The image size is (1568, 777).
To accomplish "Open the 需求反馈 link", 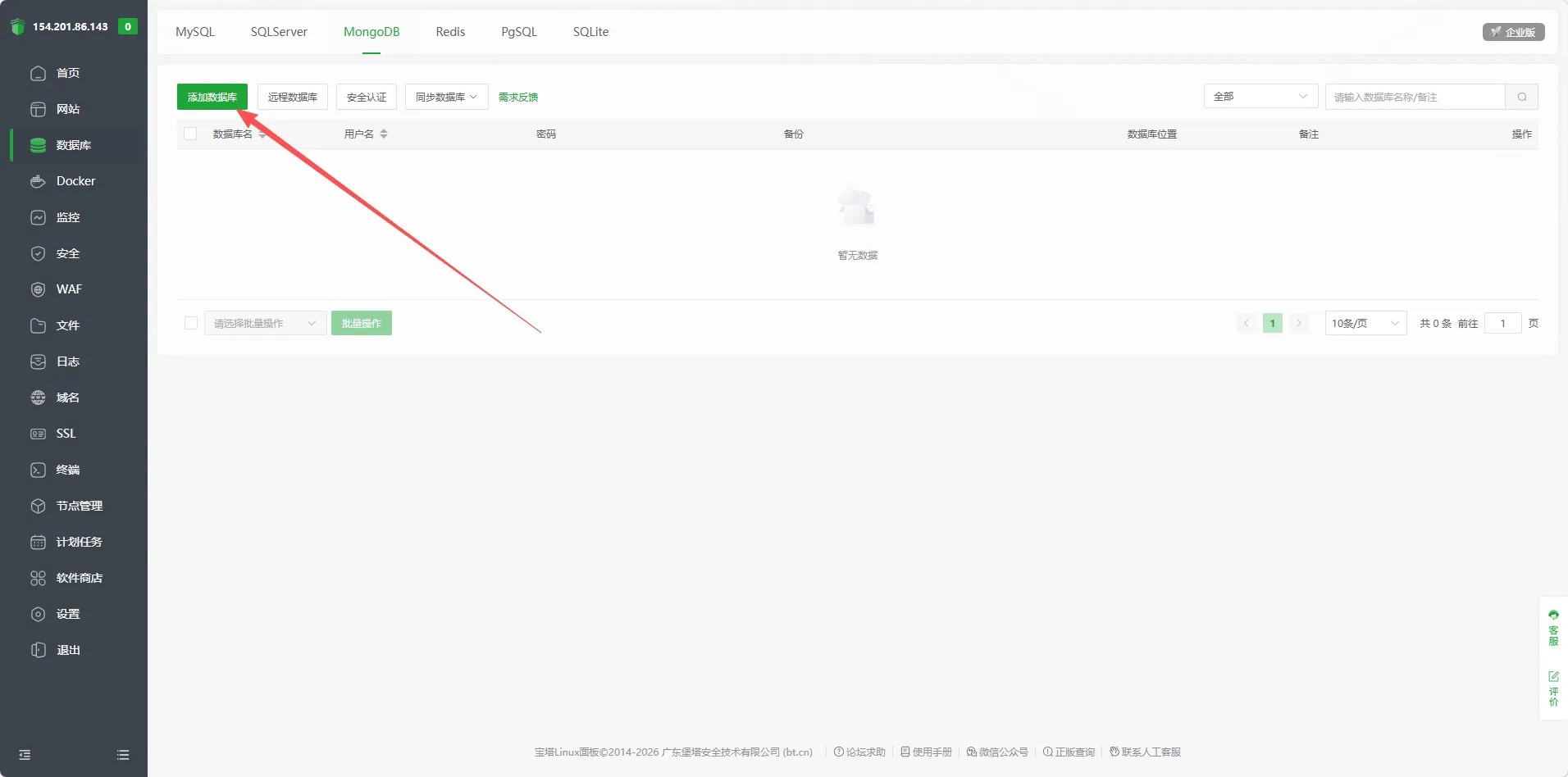I will coord(518,97).
